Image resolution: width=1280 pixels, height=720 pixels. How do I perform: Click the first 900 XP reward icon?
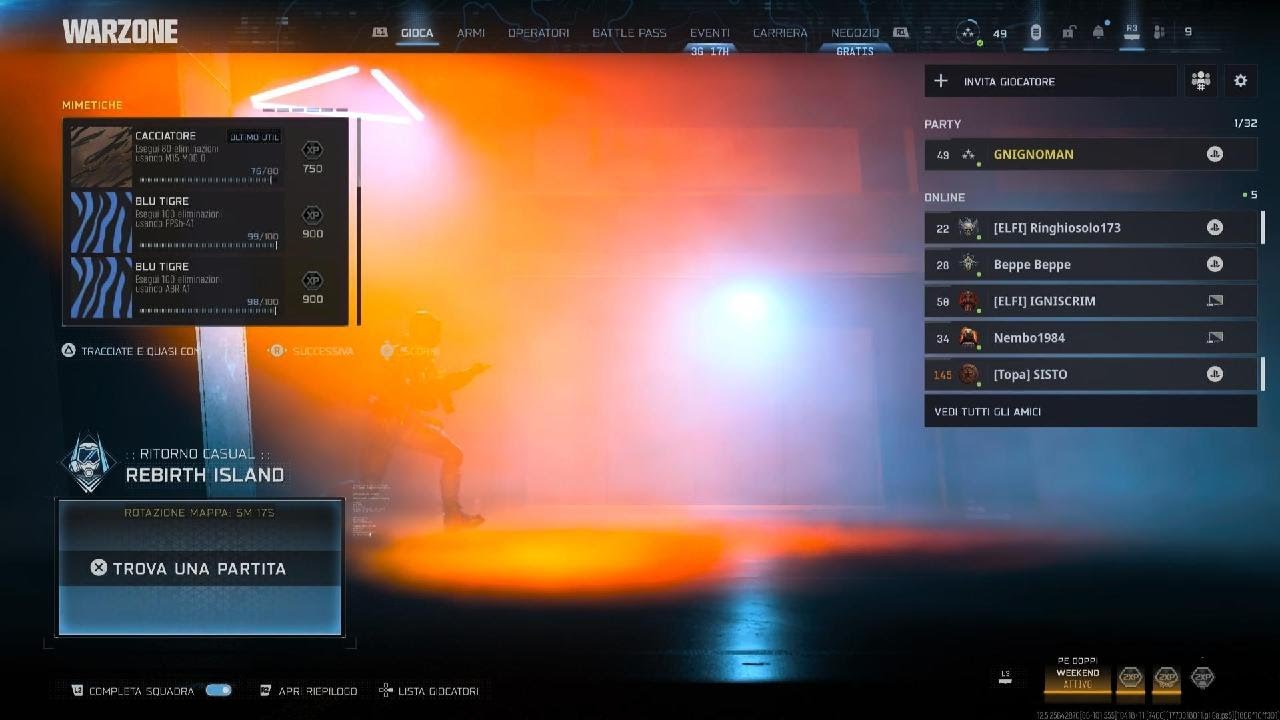pos(312,214)
